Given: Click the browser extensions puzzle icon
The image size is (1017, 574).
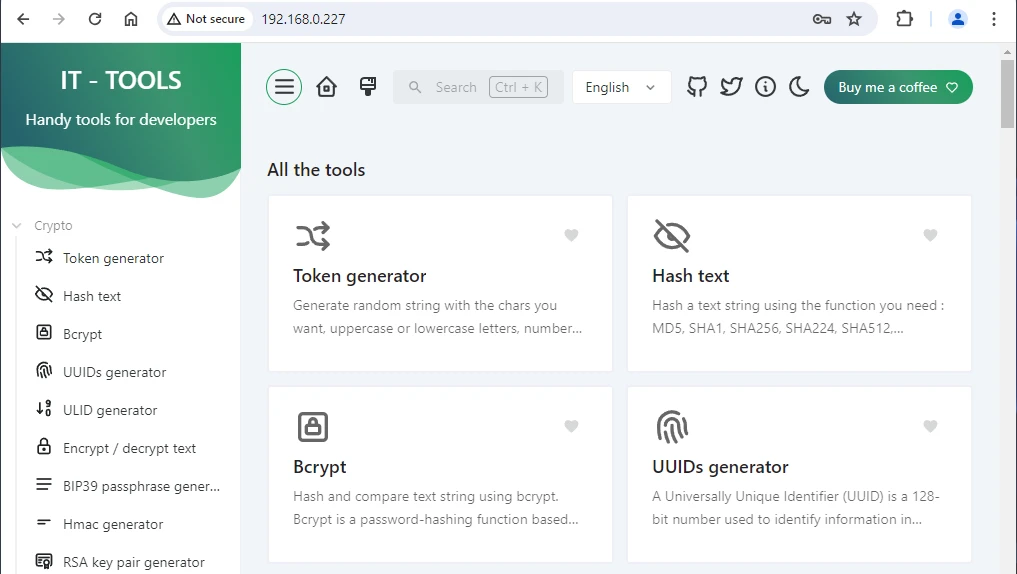Looking at the screenshot, I should [x=904, y=19].
